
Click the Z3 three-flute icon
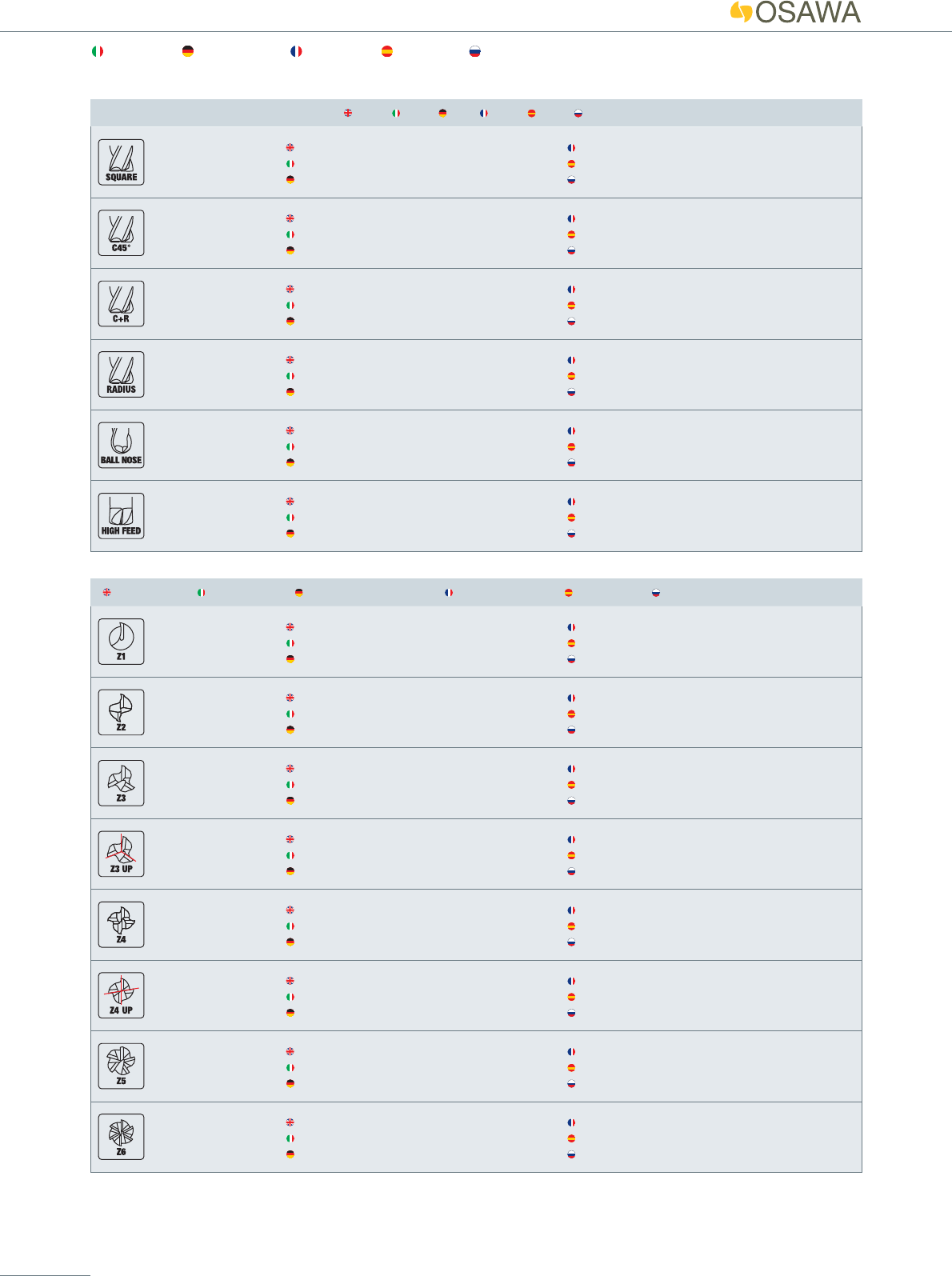(x=121, y=783)
